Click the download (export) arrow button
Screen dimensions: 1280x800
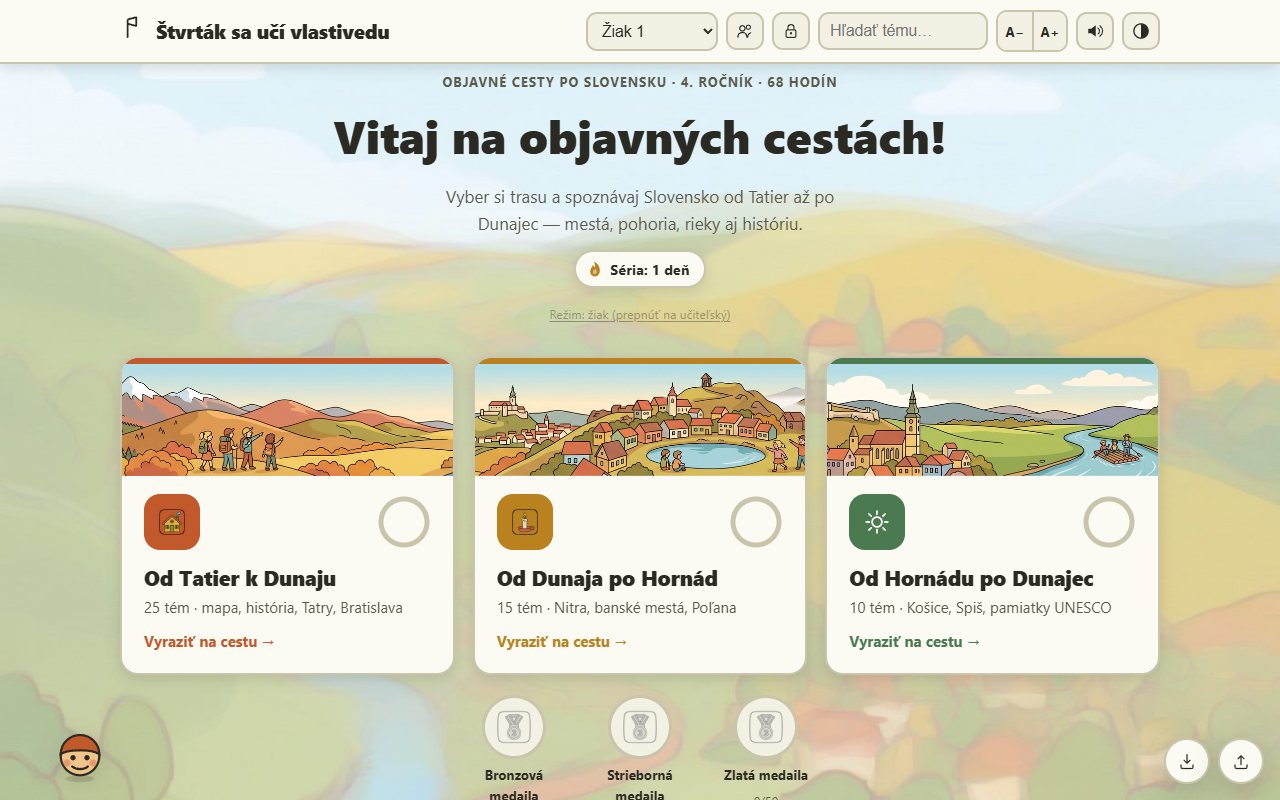(x=1187, y=761)
